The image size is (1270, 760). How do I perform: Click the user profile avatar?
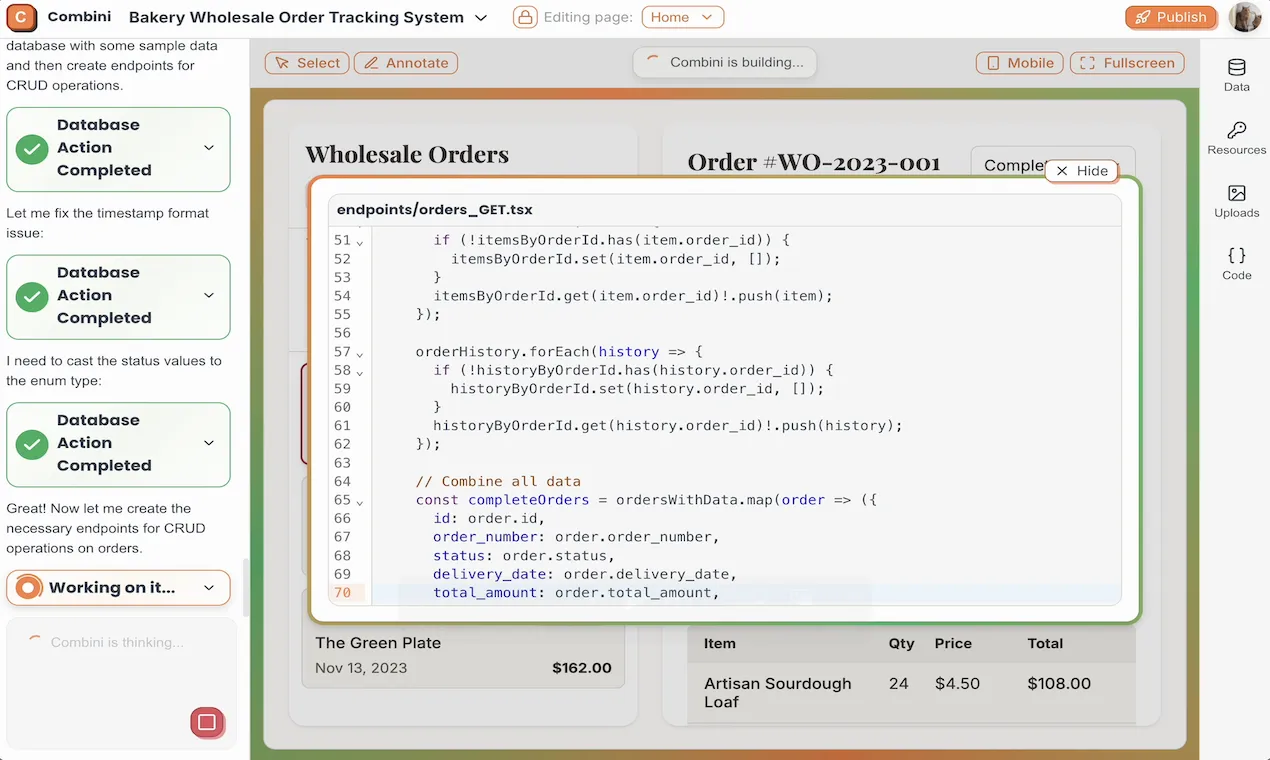pyautogui.click(x=1245, y=17)
